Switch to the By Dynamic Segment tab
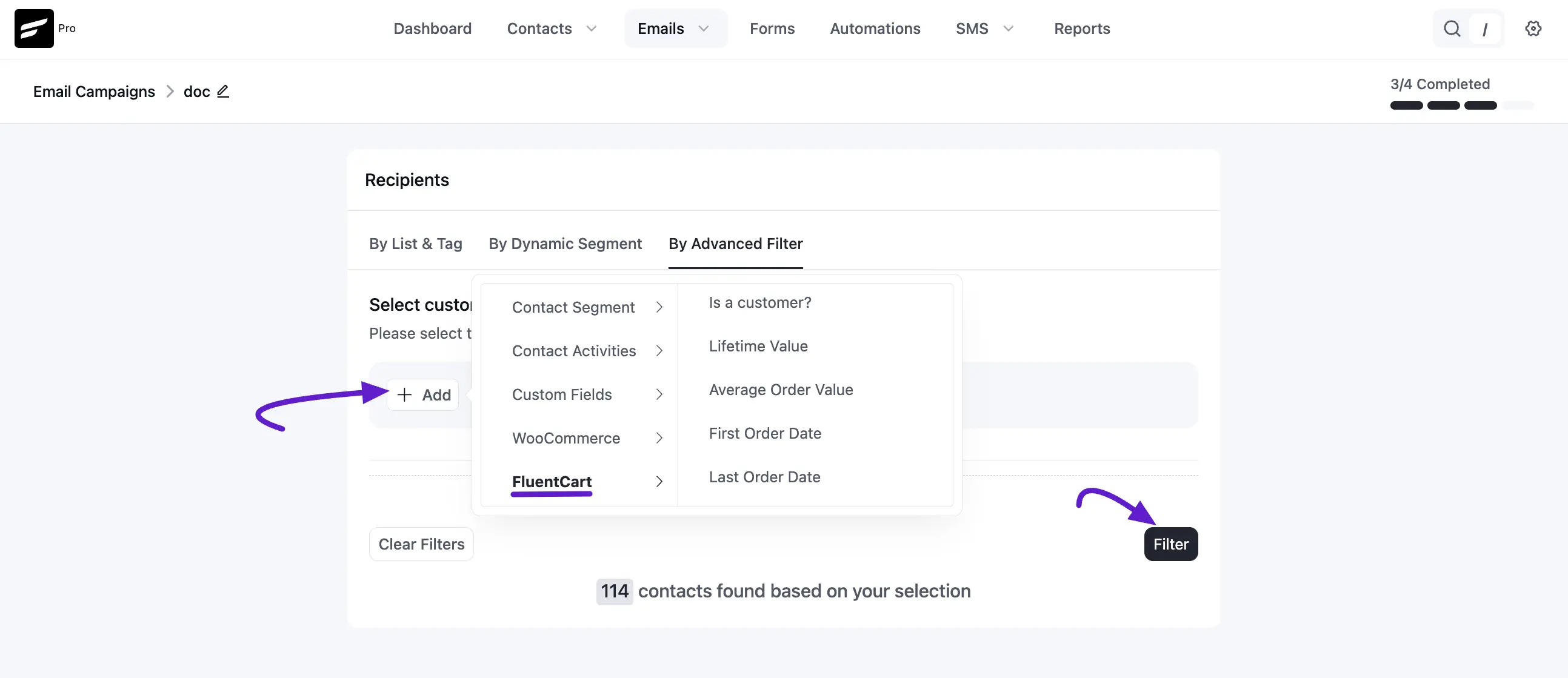1568x678 pixels. (565, 244)
